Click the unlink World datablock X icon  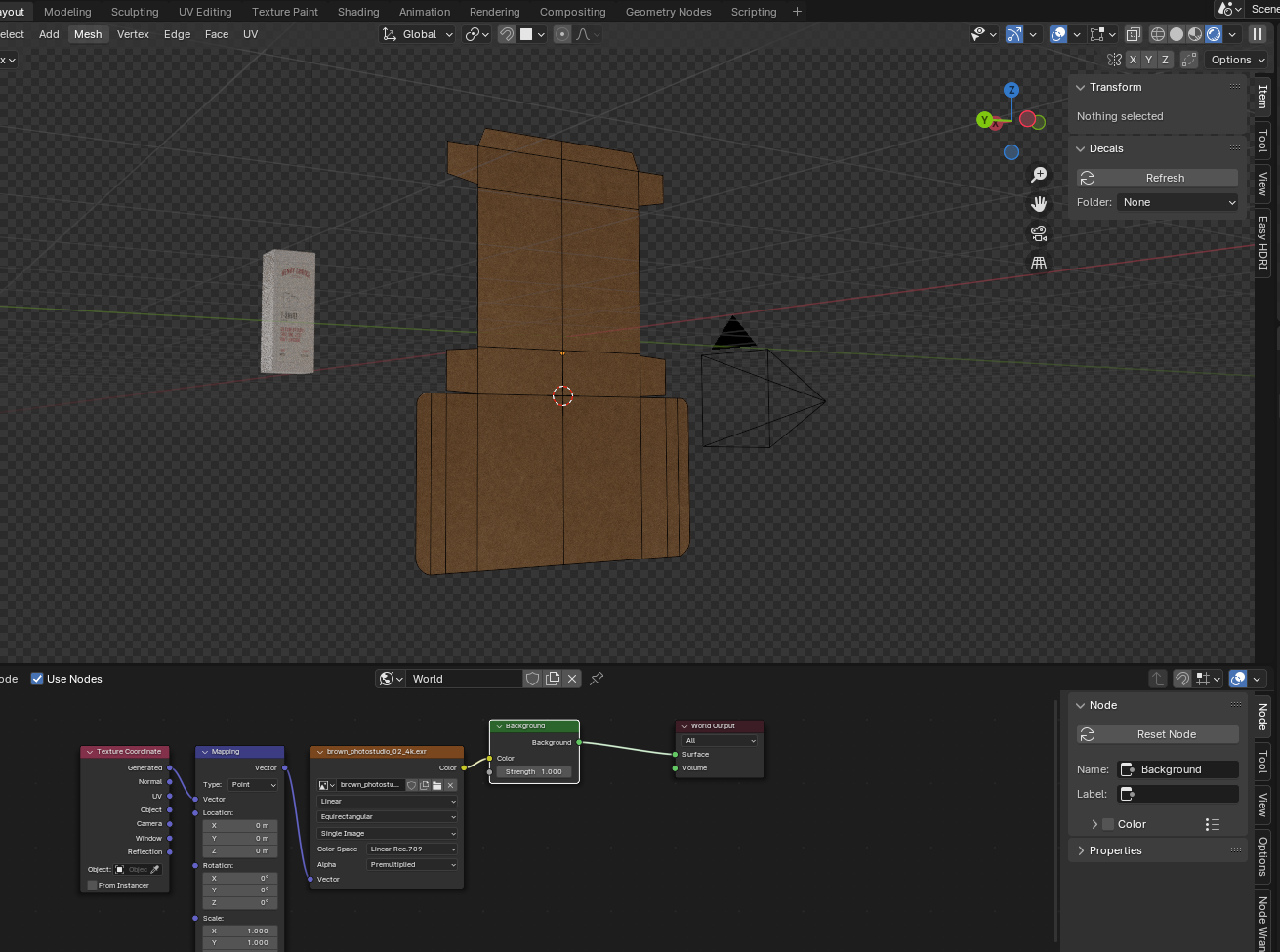[x=573, y=679]
